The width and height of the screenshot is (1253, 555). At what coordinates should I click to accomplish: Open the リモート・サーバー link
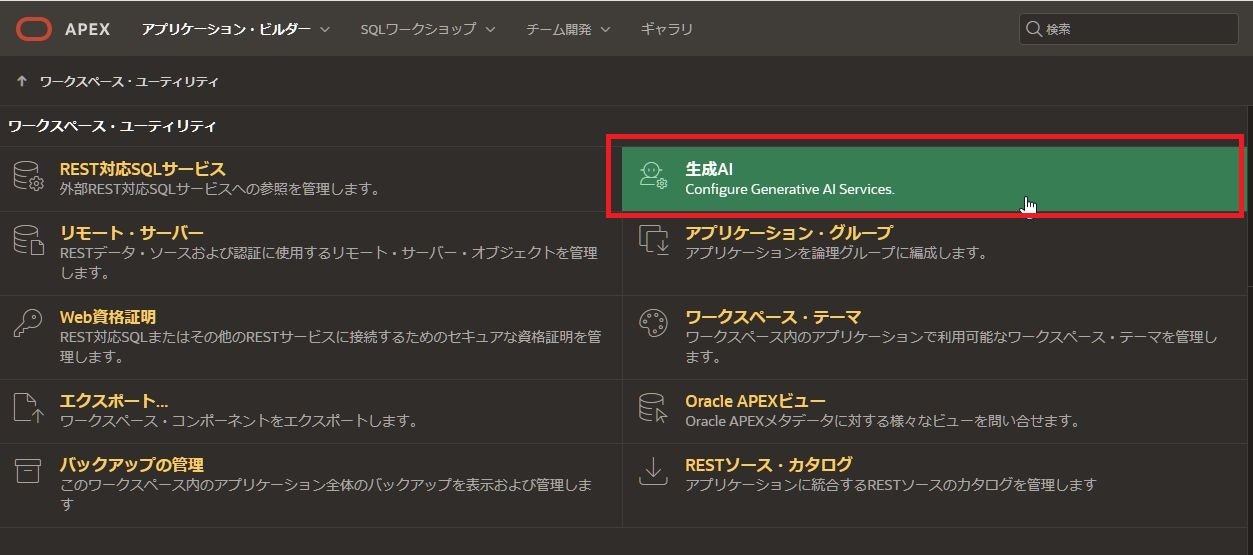(x=132, y=233)
